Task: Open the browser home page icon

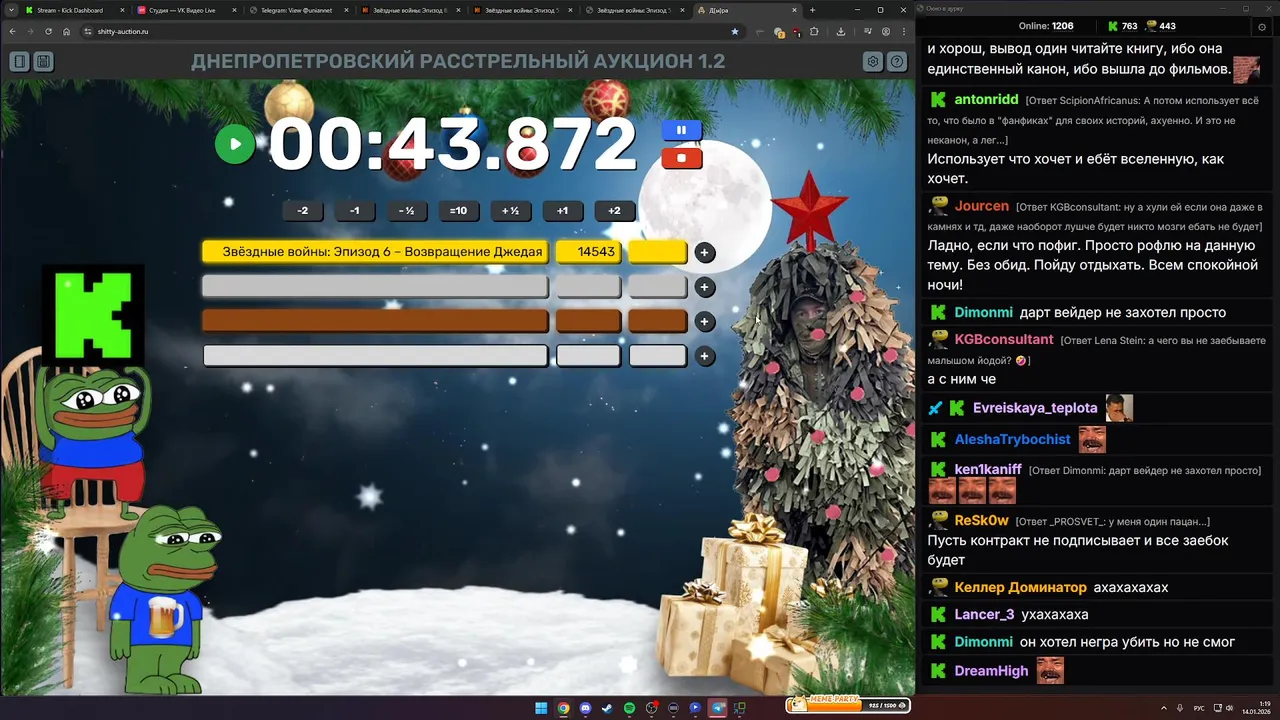Action: [66, 31]
